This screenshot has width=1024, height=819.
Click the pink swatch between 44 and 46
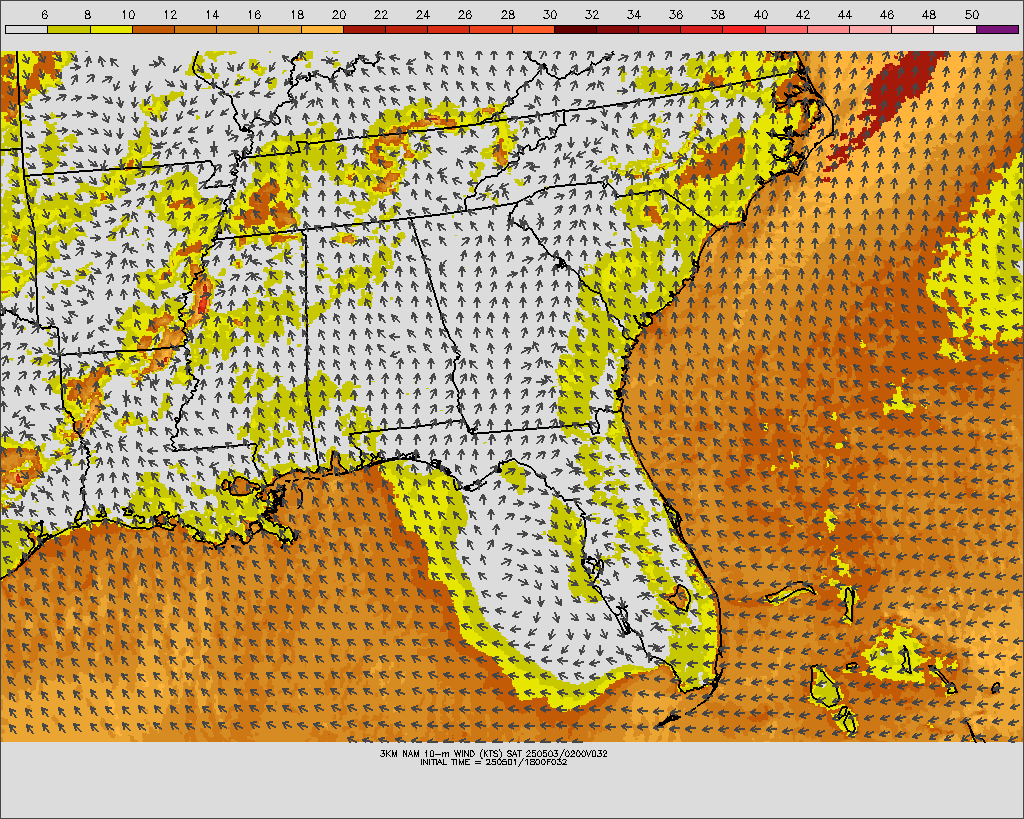point(871,29)
